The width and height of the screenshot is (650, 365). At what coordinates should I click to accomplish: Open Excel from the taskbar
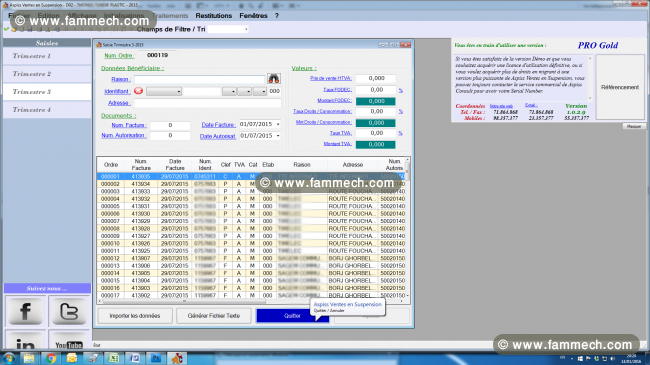pyautogui.click(x=114, y=358)
